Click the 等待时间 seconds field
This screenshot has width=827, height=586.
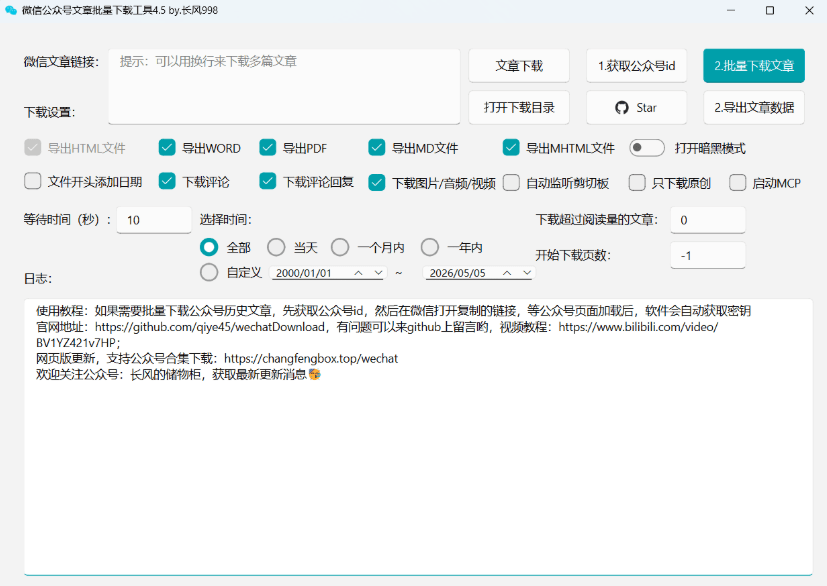154,220
